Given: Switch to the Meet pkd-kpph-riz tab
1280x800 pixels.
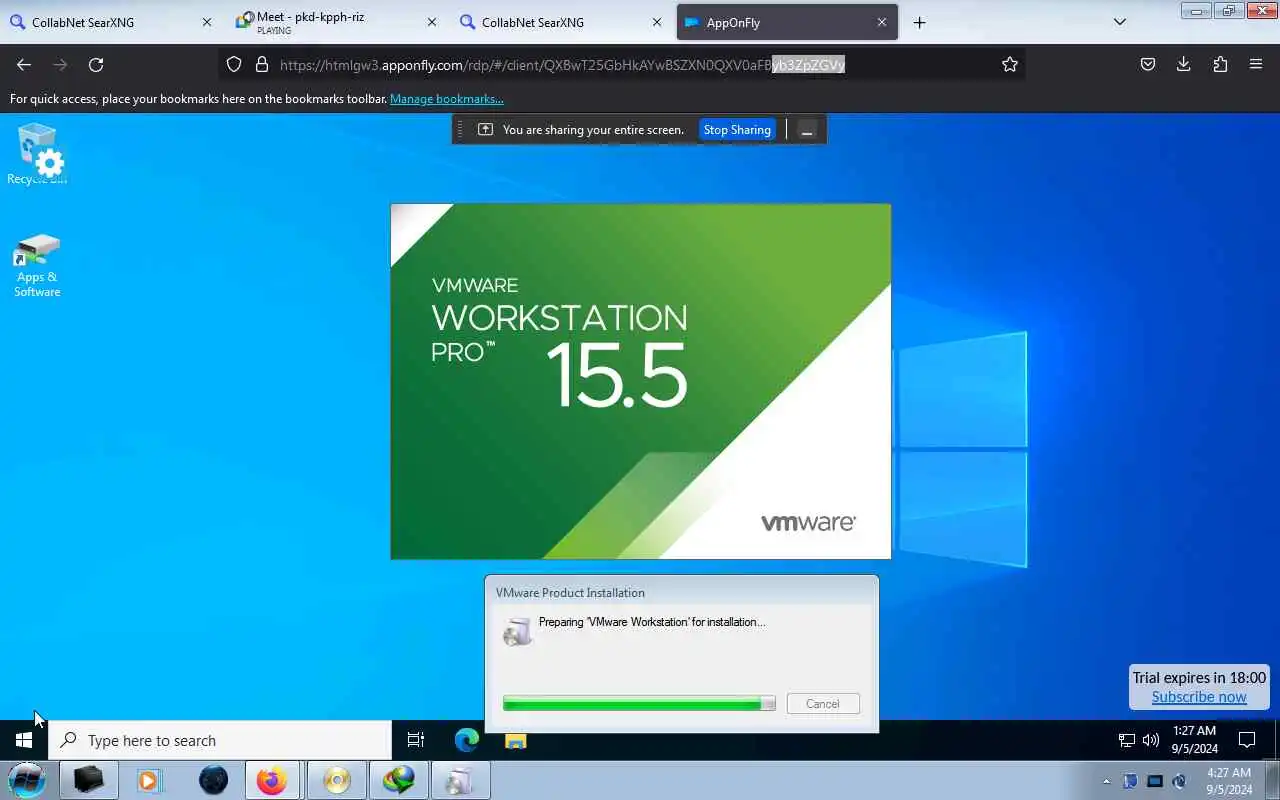Looking at the screenshot, I should [x=335, y=22].
